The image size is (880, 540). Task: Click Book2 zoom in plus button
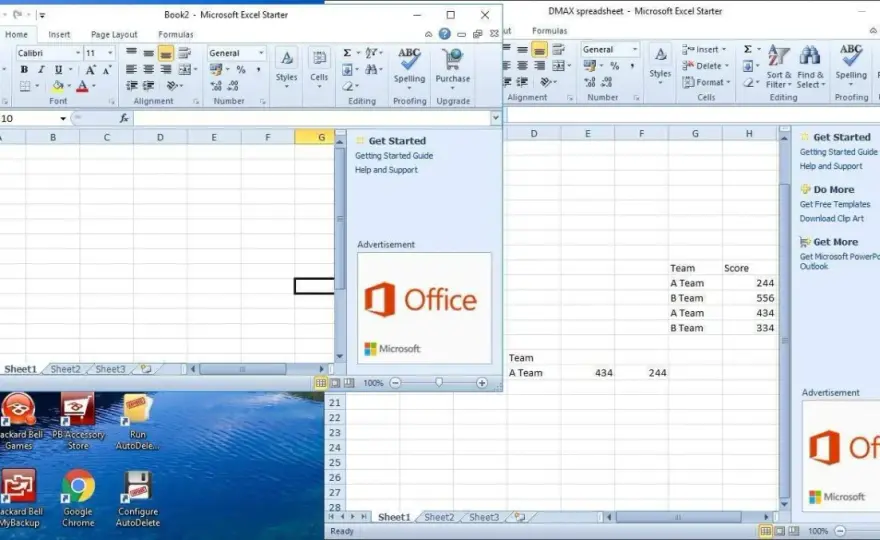point(482,383)
